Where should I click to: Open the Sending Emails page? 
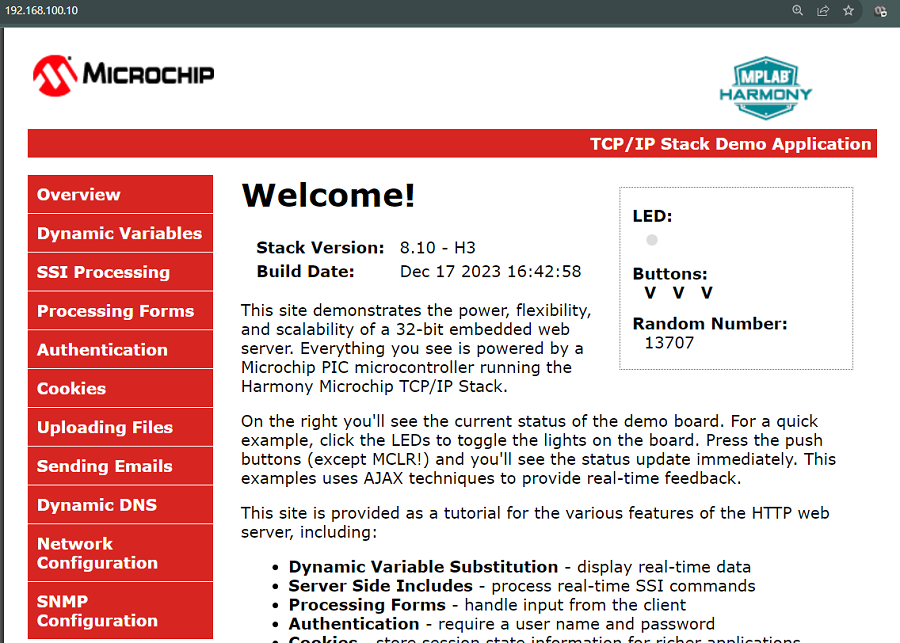coord(120,465)
